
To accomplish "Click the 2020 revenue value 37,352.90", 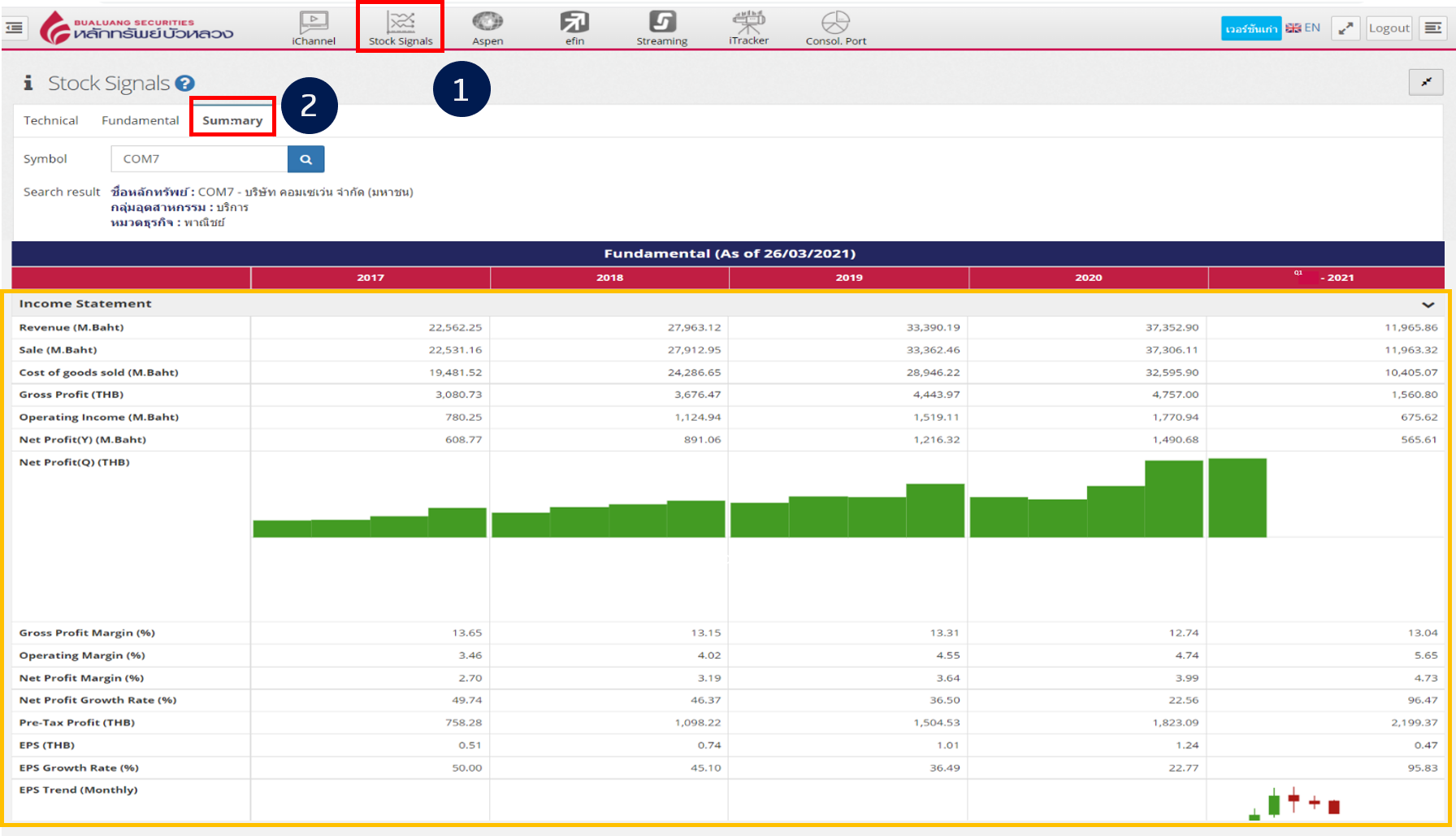I will [1172, 327].
